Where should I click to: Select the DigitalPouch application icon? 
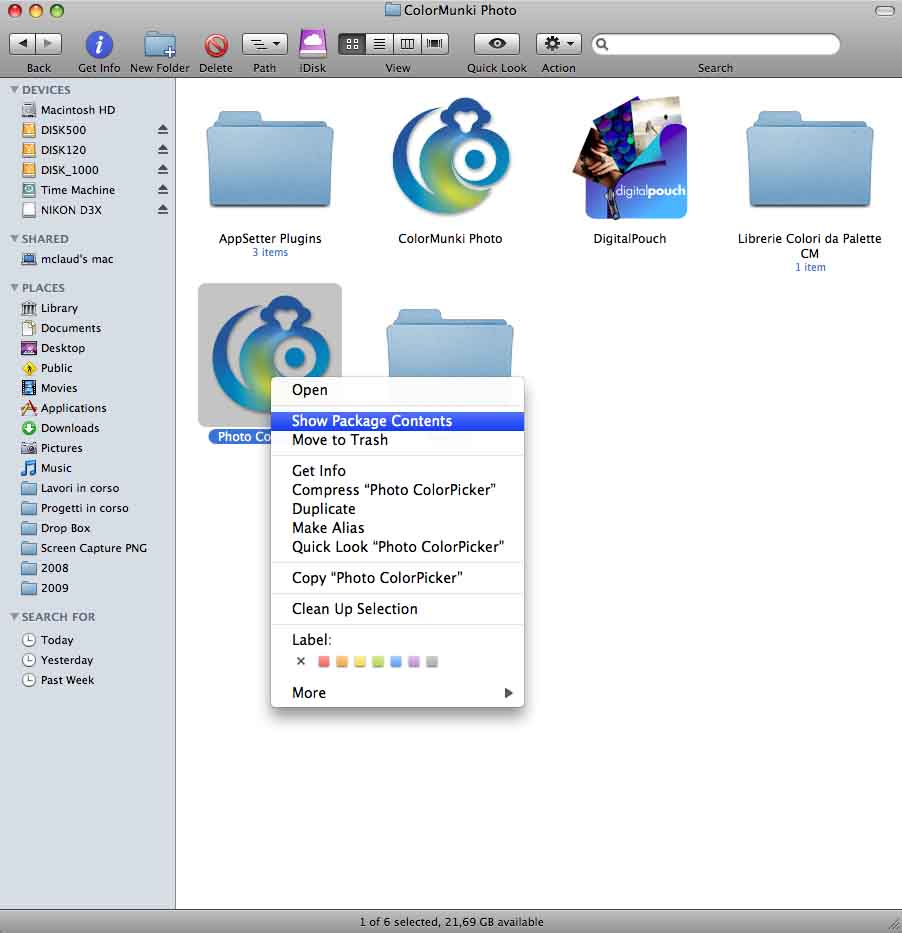pyautogui.click(x=629, y=157)
